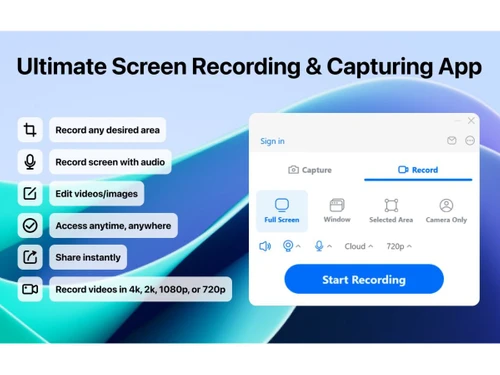This screenshot has height=375, width=500.
Task: Click the Sign in link
Action: [272, 141]
